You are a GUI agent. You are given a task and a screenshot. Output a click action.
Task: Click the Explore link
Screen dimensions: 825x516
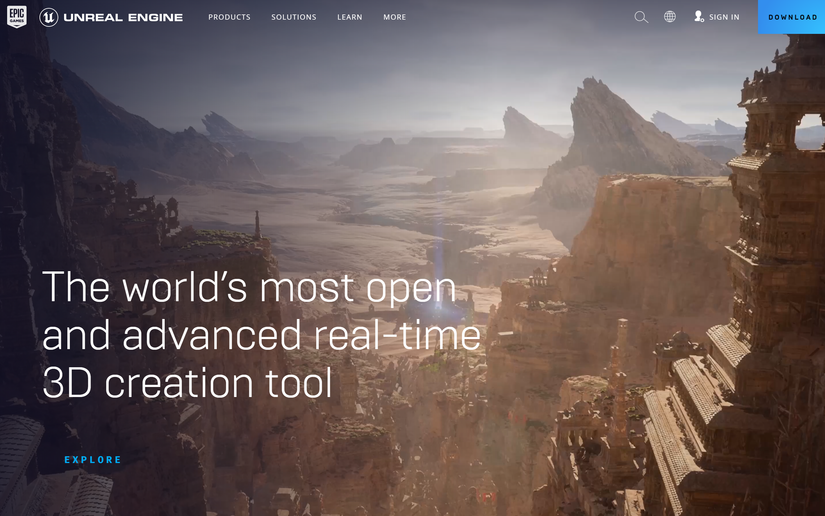point(93,460)
